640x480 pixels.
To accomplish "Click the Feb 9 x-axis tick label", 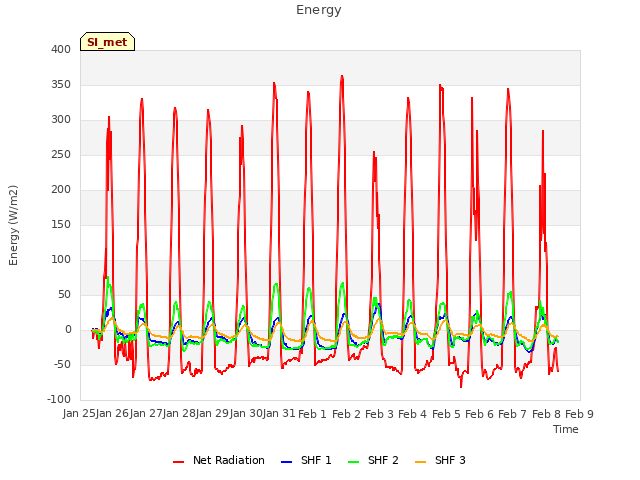I will coord(579,414).
